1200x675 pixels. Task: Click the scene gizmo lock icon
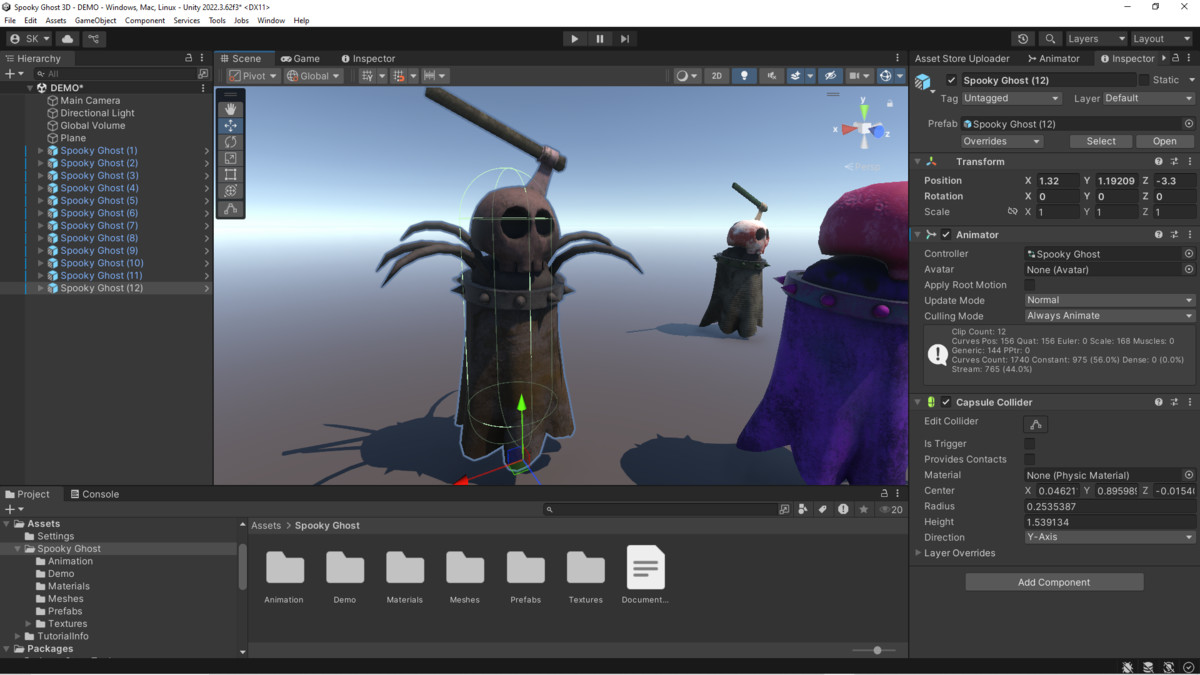point(890,102)
